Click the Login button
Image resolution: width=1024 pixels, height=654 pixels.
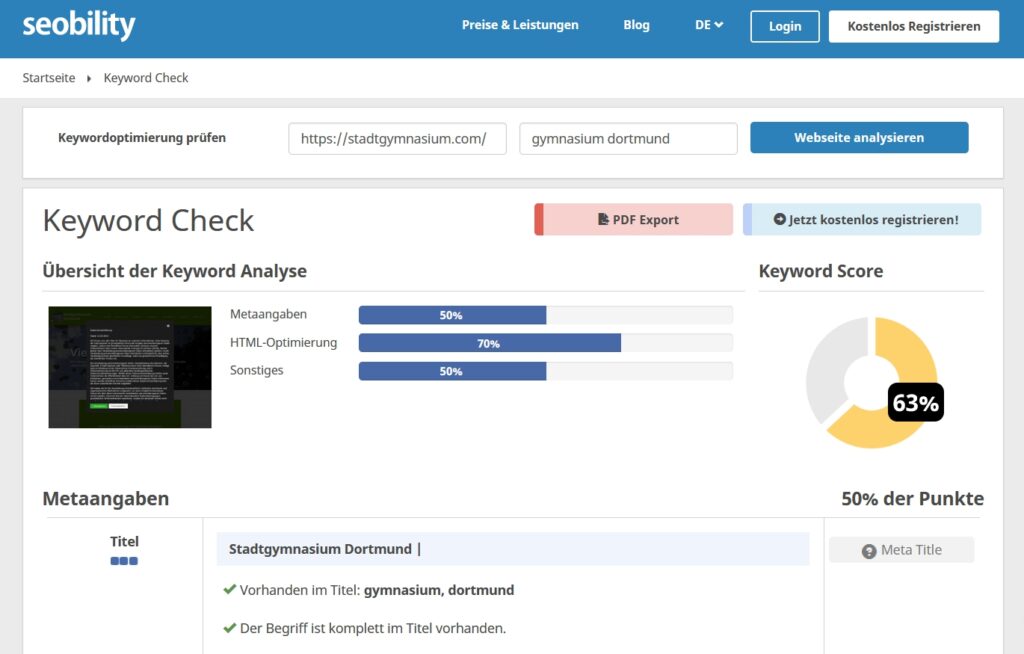[784, 26]
